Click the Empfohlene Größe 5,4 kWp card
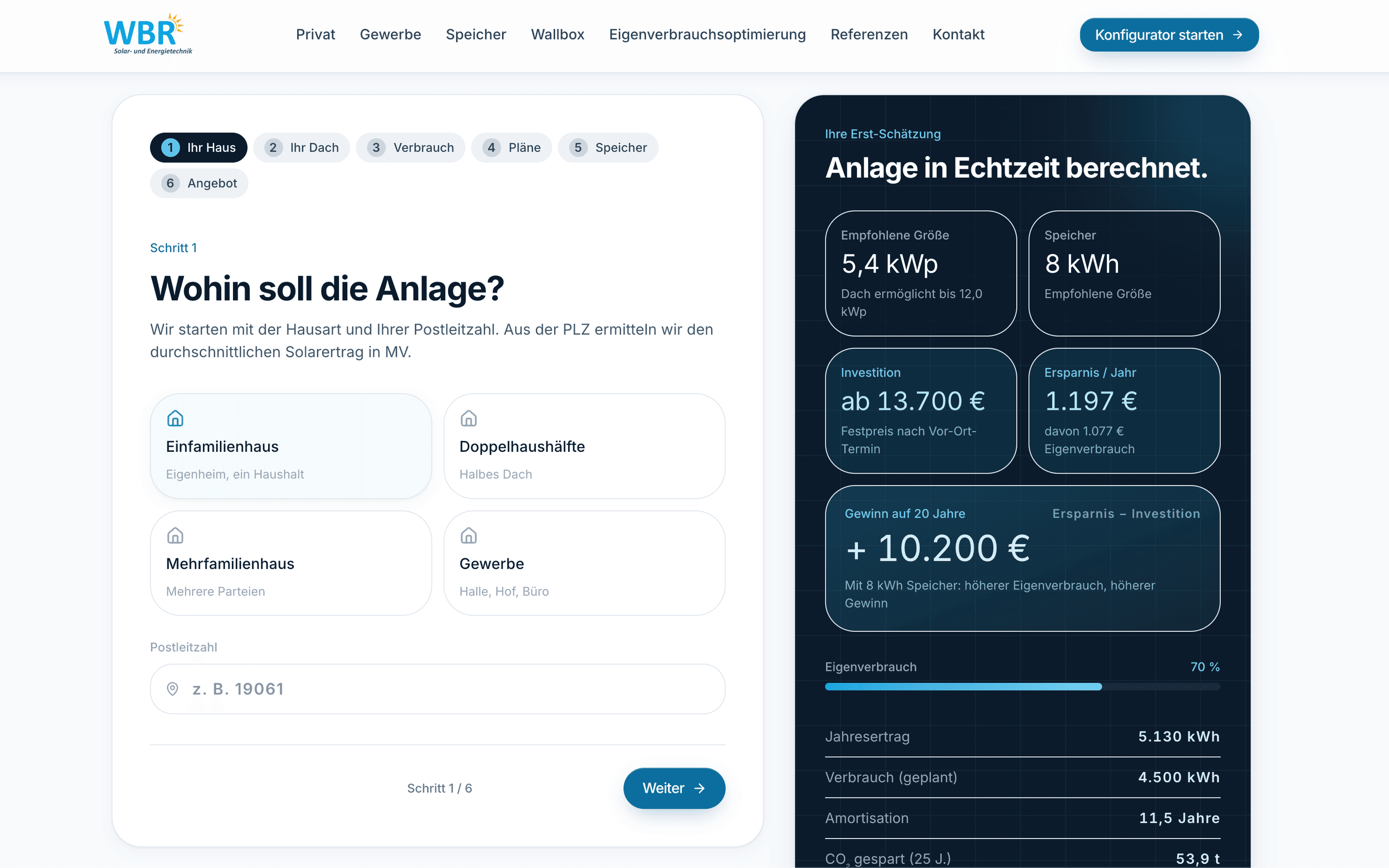Viewport: 1389px width, 868px height. 921,273
